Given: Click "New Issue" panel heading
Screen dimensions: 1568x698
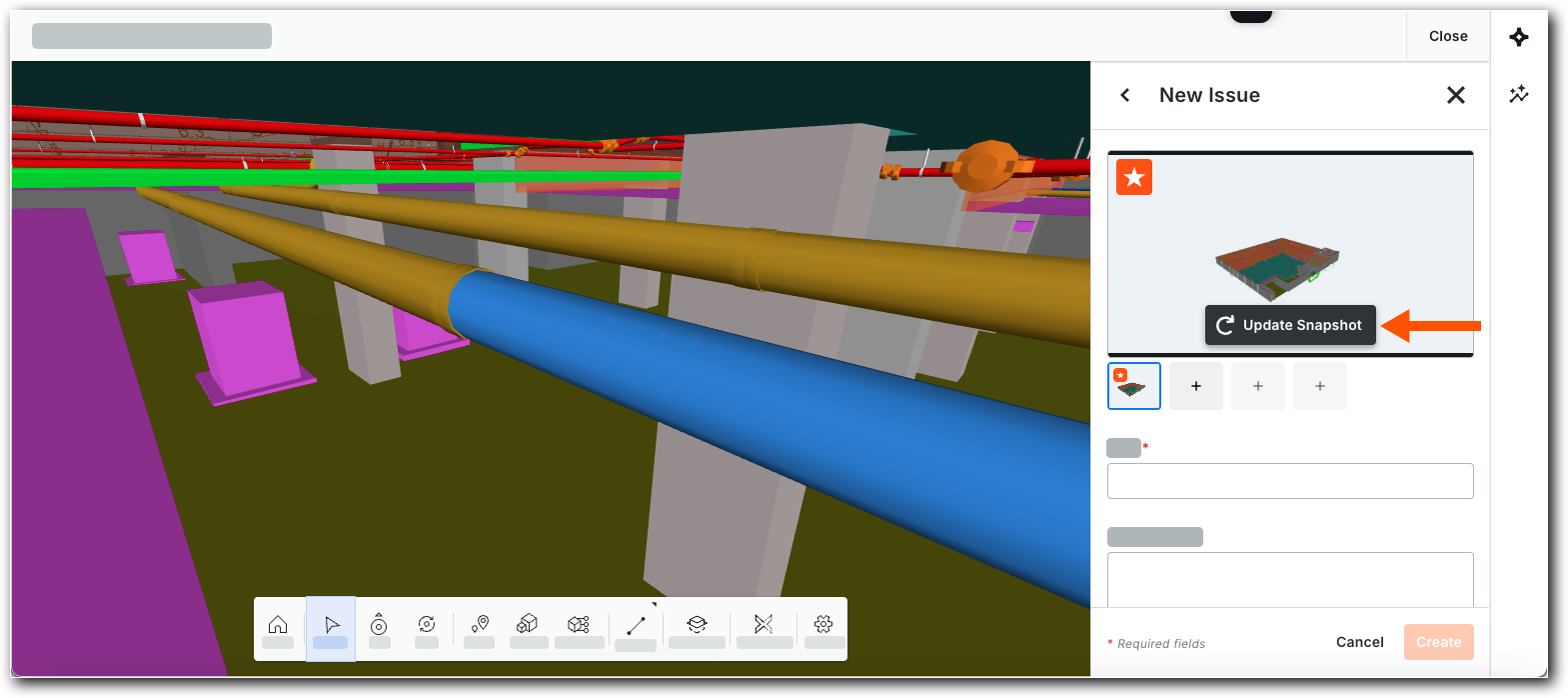Looking at the screenshot, I should click(x=1209, y=95).
